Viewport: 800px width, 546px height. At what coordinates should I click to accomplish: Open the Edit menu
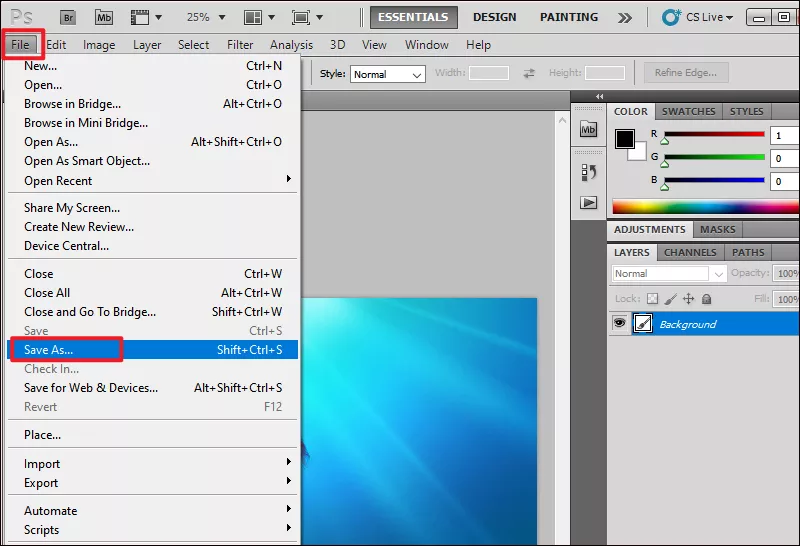tap(56, 45)
